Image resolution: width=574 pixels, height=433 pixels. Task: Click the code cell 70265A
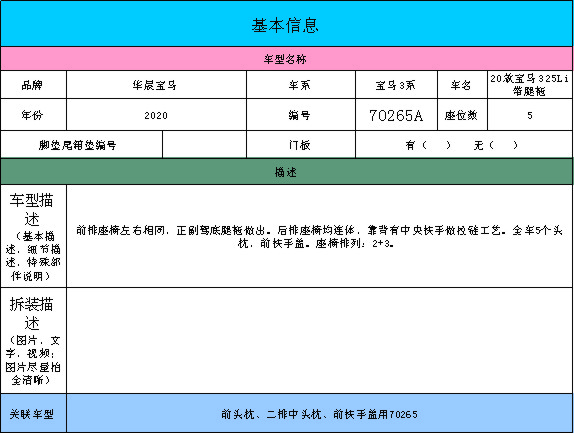pos(396,115)
